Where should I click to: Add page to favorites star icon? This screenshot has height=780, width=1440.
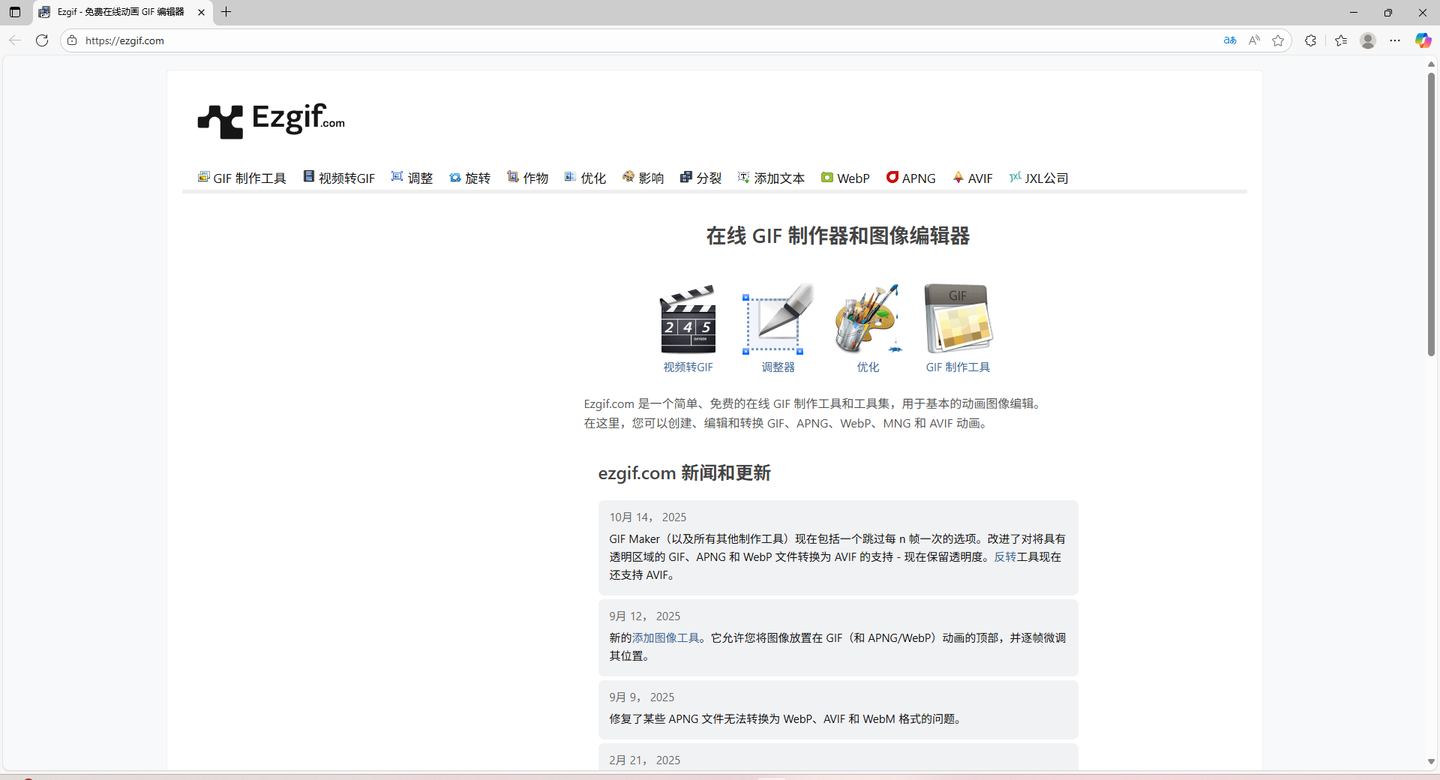tap(1278, 40)
